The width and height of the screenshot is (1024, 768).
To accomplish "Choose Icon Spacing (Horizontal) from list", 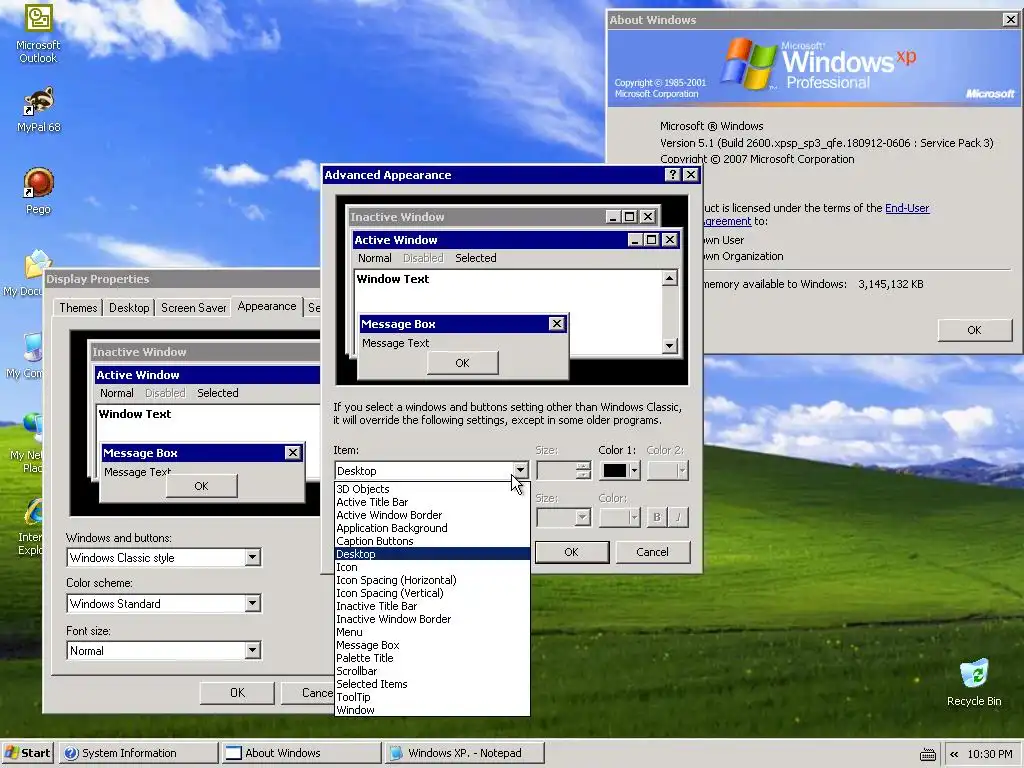I will point(432,580).
